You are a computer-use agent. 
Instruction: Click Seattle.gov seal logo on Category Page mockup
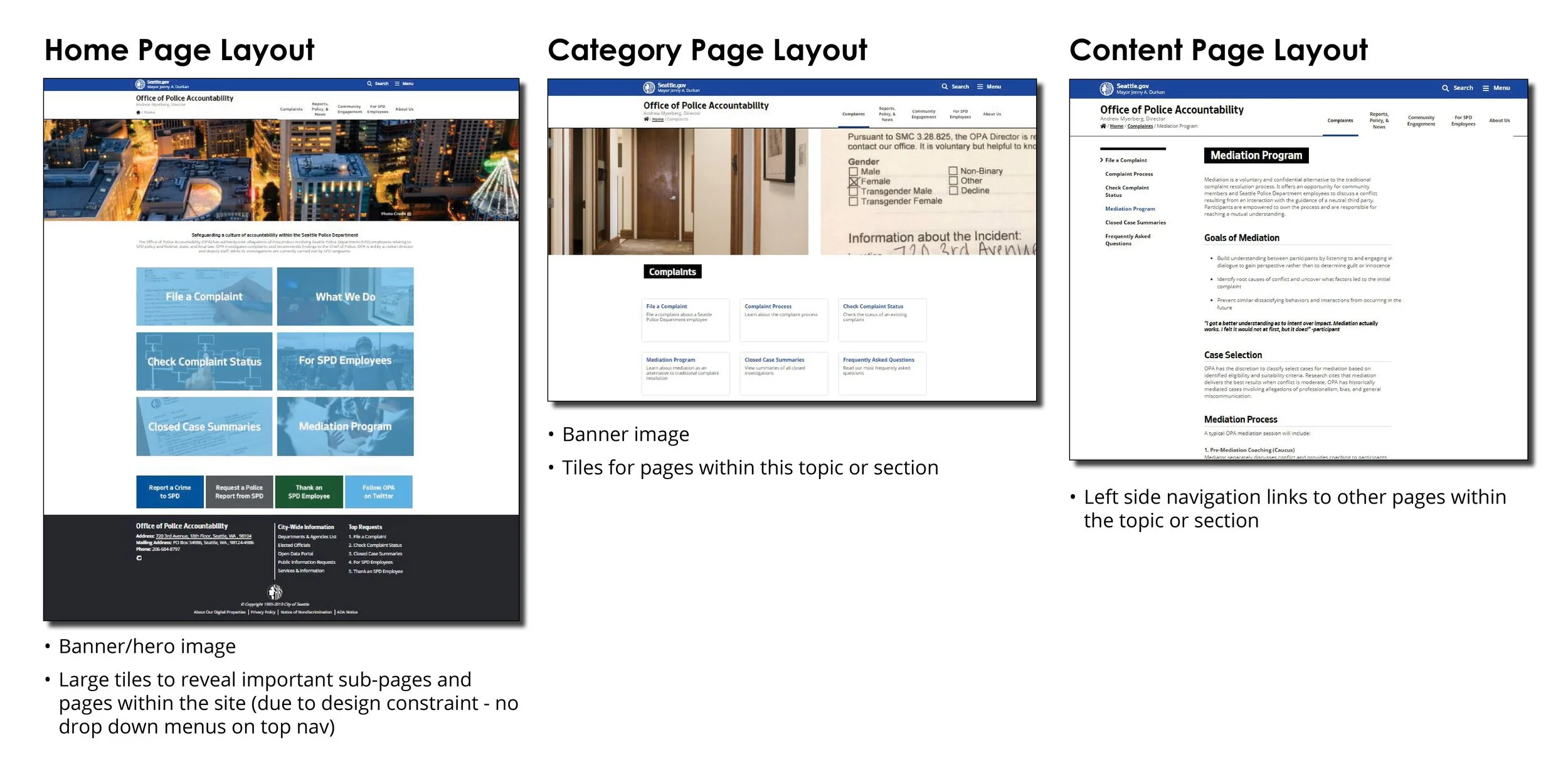pyautogui.click(x=649, y=87)
